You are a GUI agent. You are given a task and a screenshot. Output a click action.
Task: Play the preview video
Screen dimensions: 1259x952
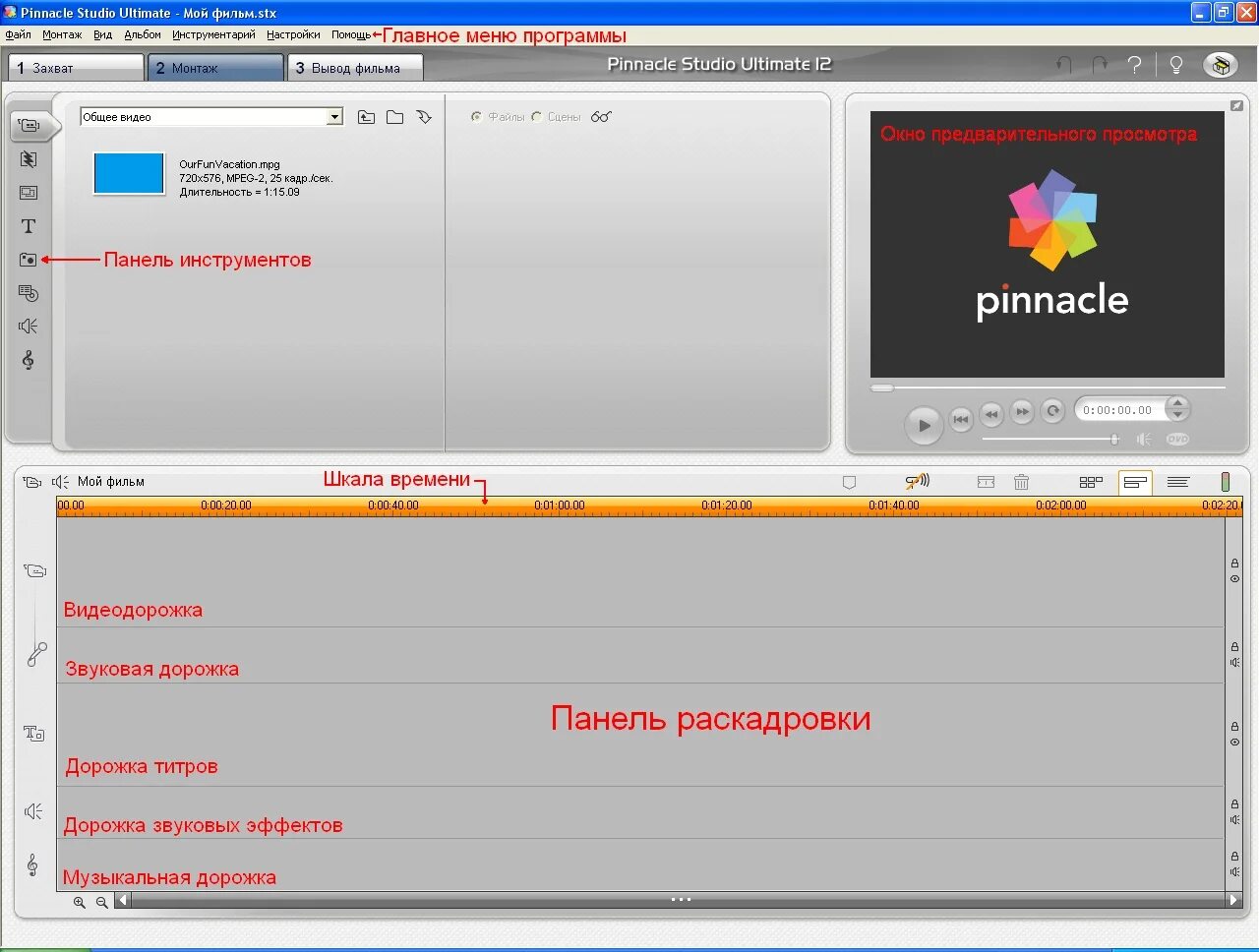click(924, 426)
